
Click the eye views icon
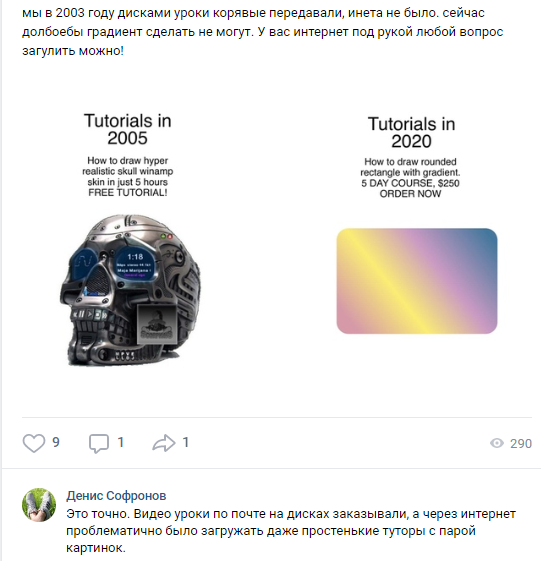(x=497, y=443)
